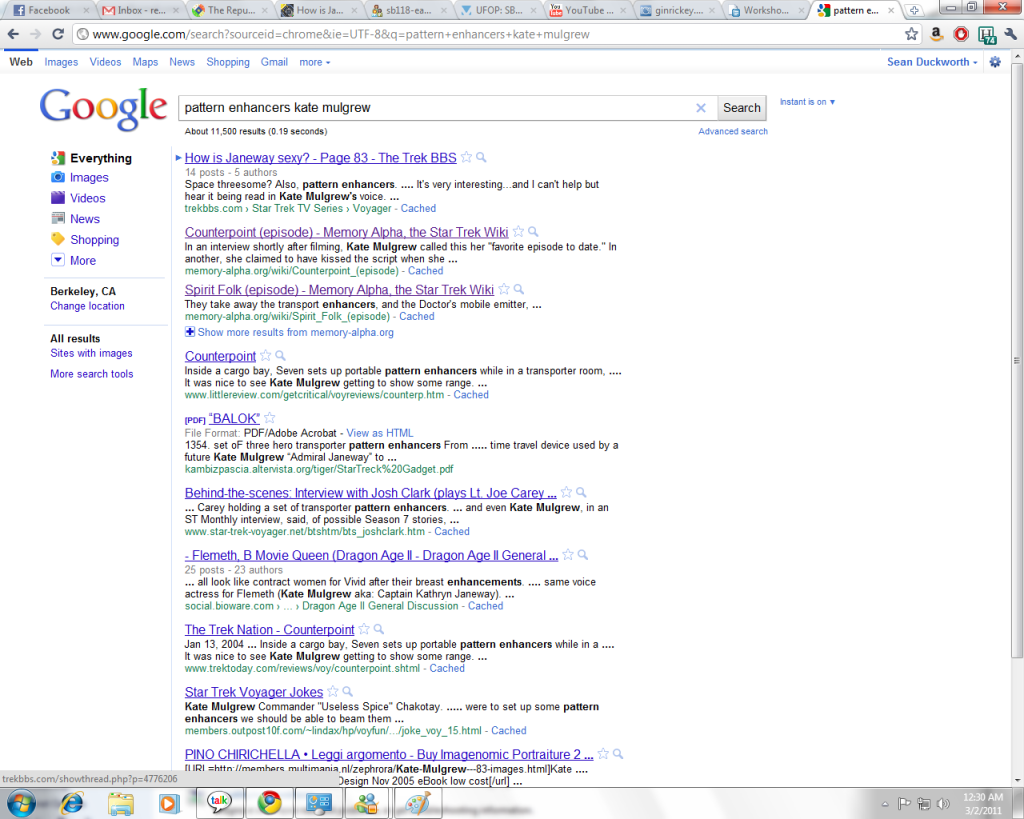Open Gmail in top navigation bar
1024x819 pixels.
tap(274, 62)
